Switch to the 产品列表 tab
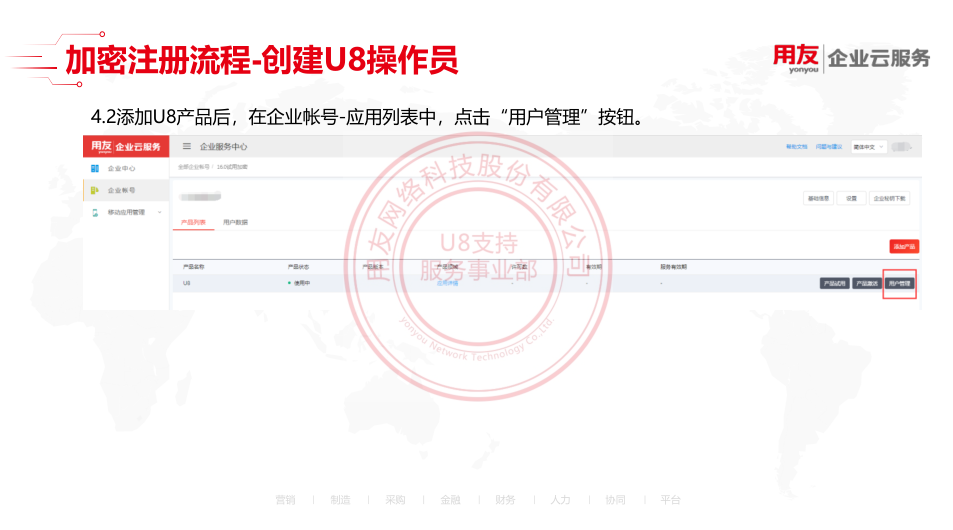Screen dimensions: 953x530 193,222
